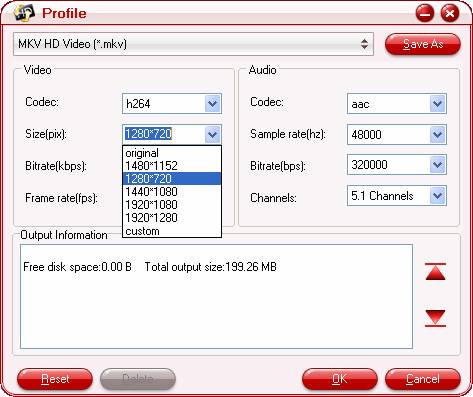Click the 'Bitrate(kbps):' video label

coord(56,166)
